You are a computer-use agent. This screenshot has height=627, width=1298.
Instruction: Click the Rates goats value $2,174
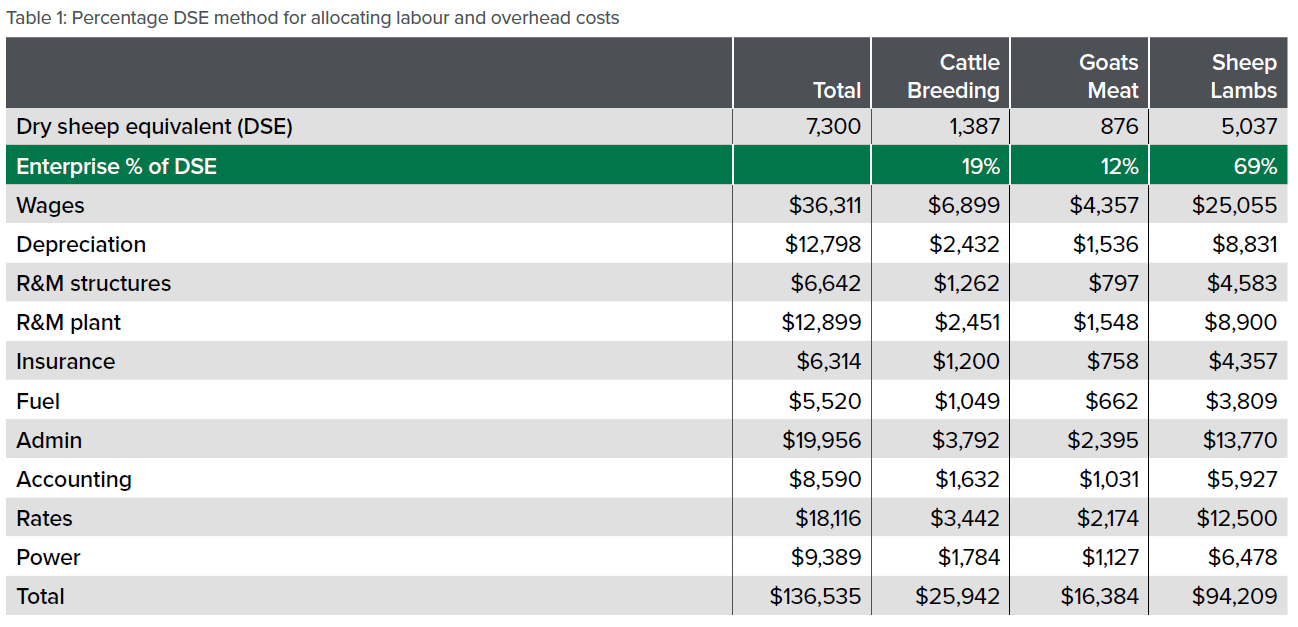(x=1106, y=518)
